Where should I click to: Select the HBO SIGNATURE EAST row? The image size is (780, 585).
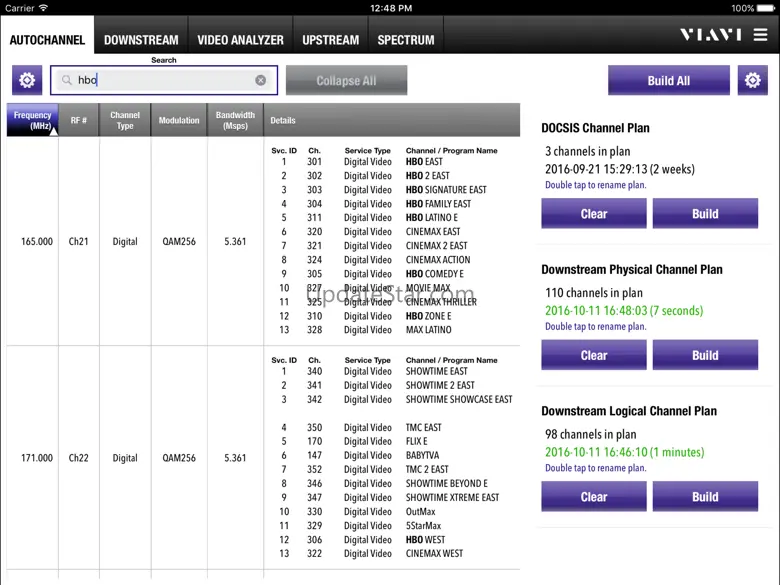point(392,190)
